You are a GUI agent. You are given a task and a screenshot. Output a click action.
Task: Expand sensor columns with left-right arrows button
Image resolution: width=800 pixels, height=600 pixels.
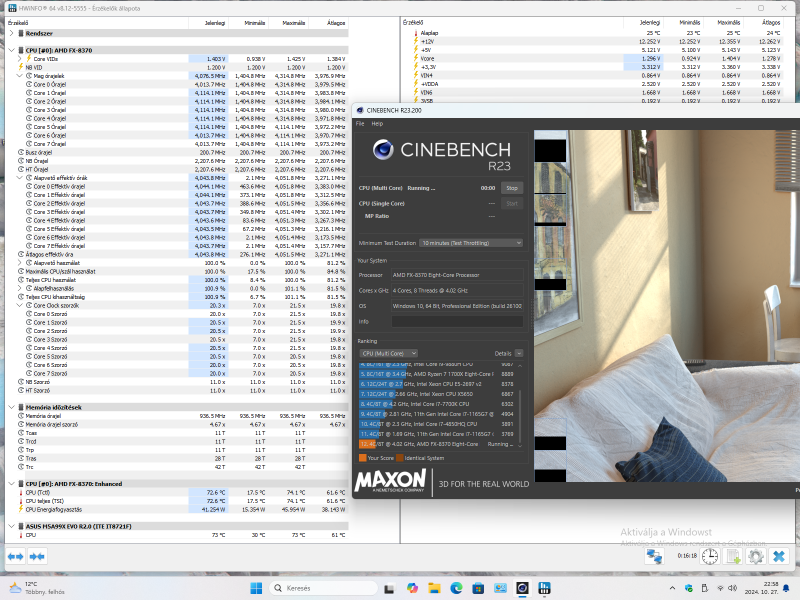[x=16, y=556]
